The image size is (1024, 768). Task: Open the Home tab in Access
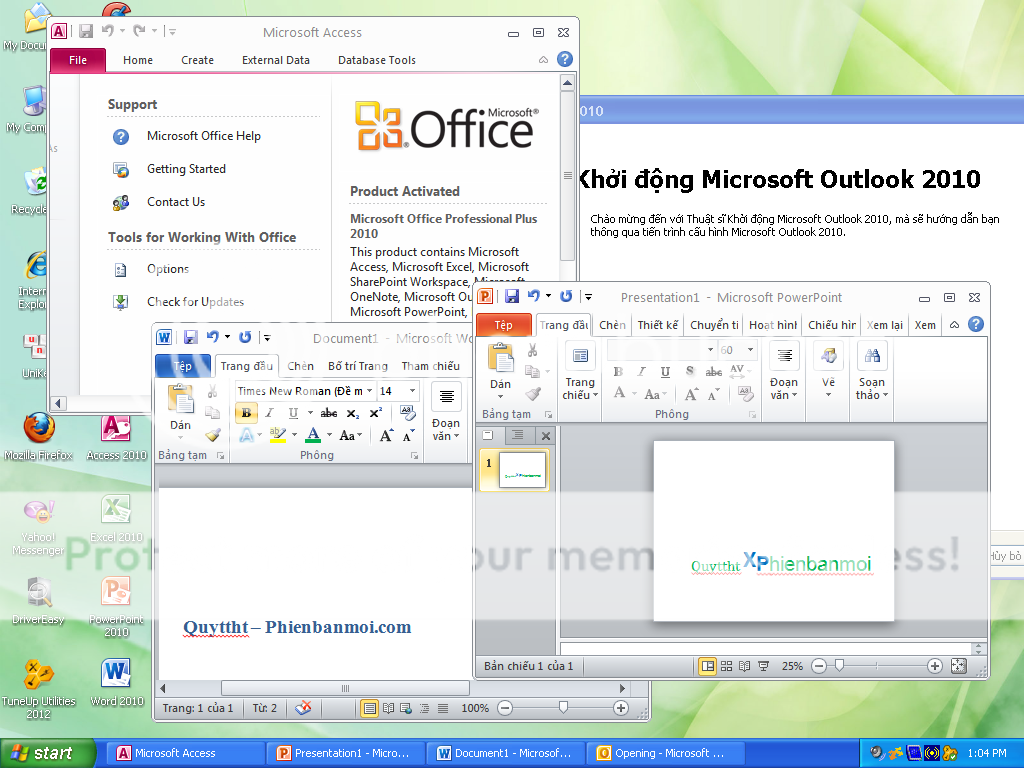pyautogui.click(x=138, y=60)
